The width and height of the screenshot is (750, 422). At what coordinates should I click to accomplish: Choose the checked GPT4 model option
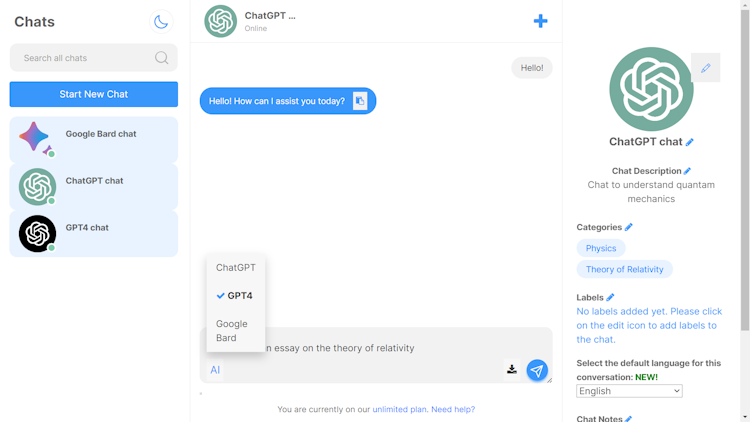(x=236, y=296)
